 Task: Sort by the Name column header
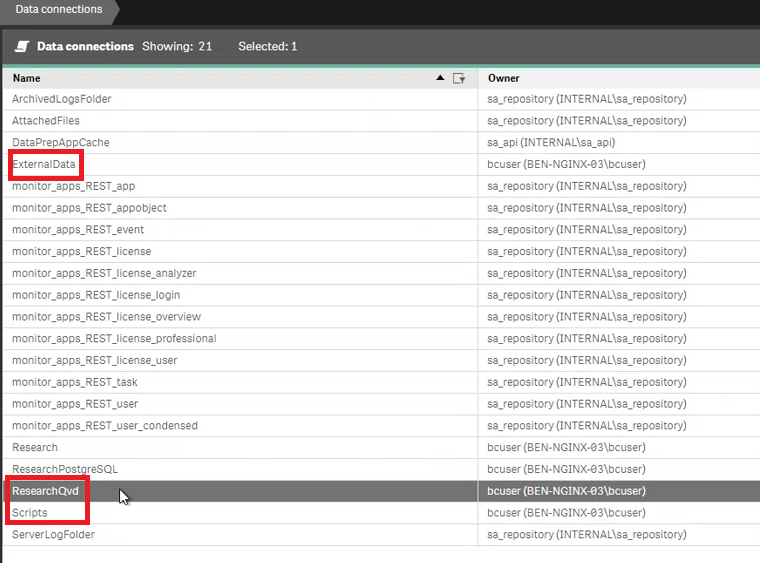(27, 78)
